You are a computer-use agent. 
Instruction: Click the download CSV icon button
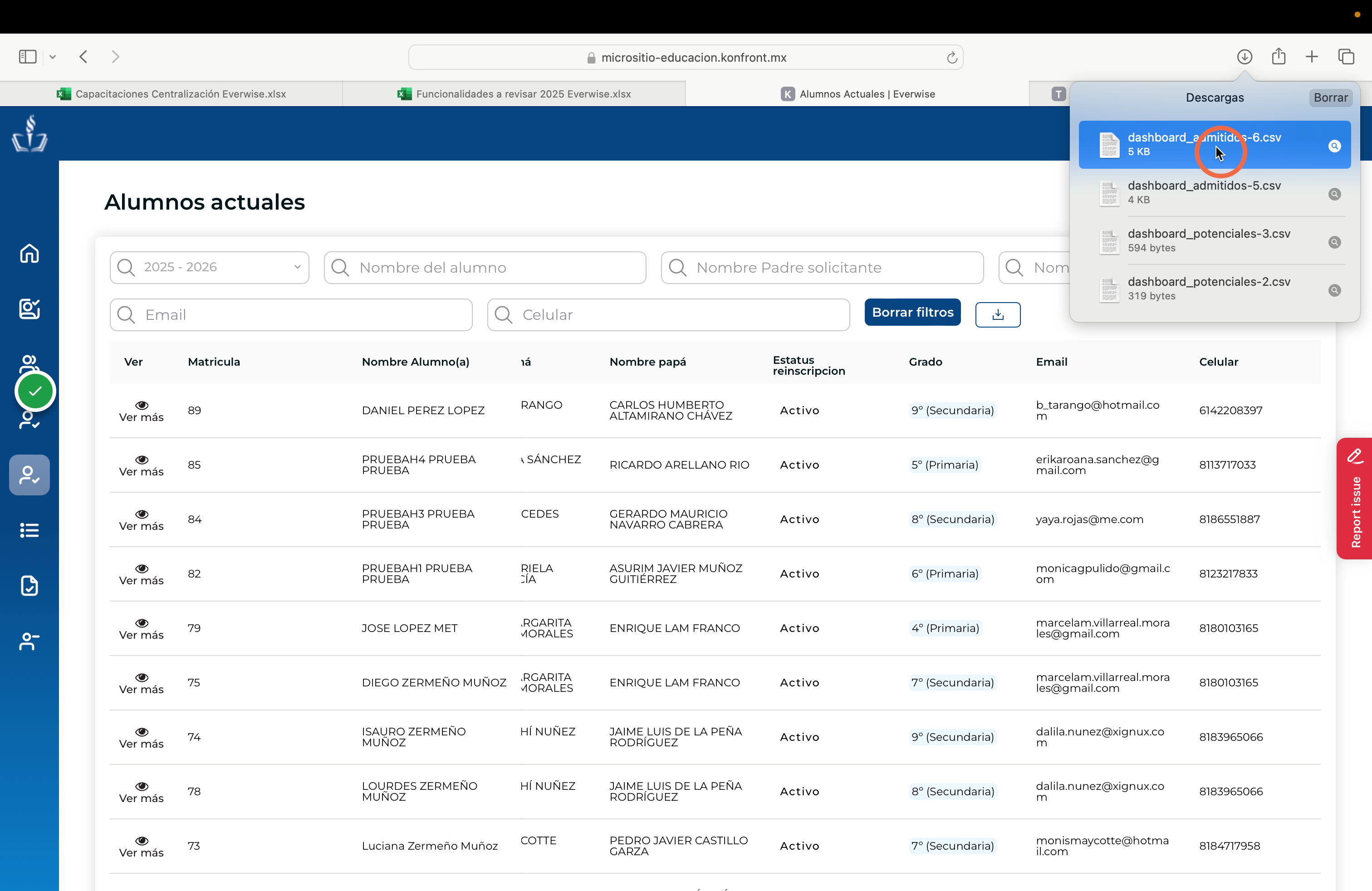click(x=998, y=315)
